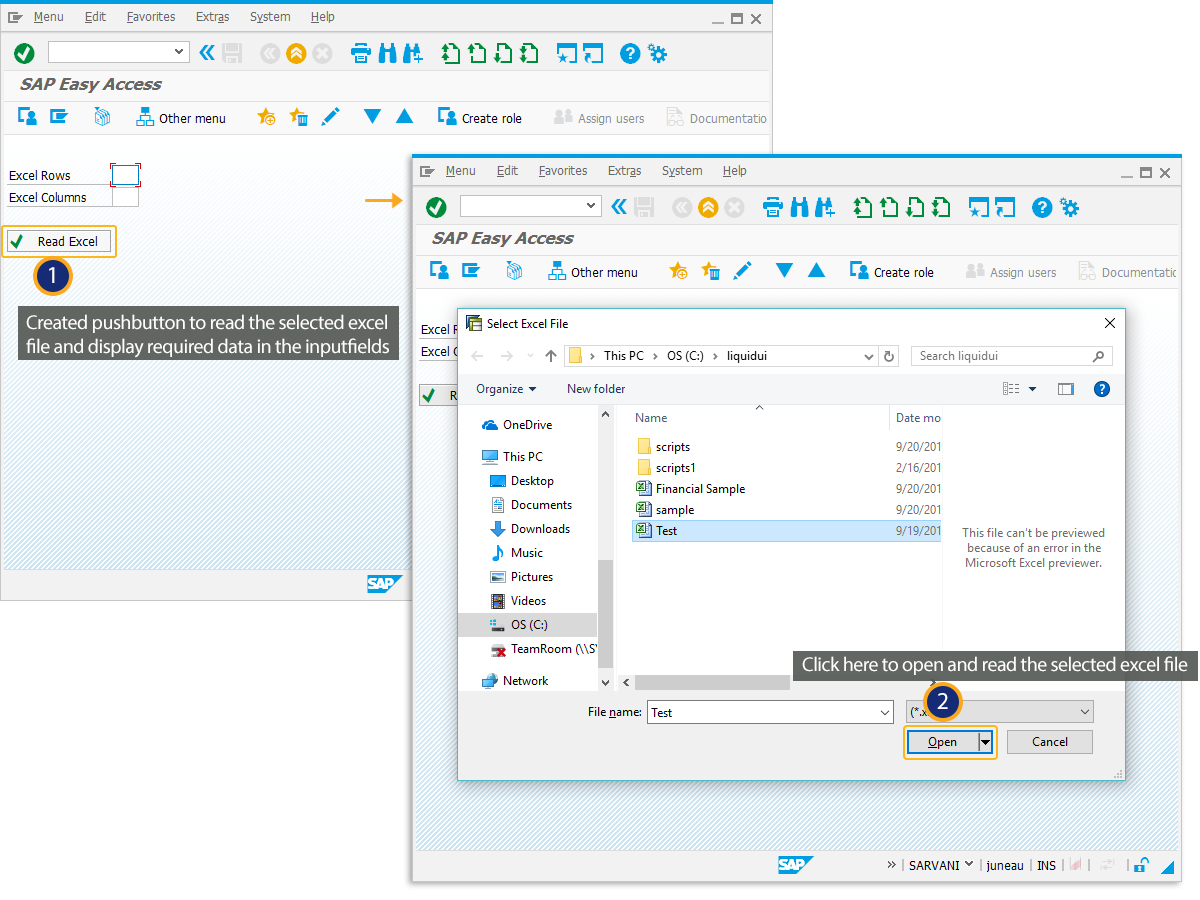
Task: Click the Up folder arrow in the file dialog
Action: pyautogui.click(x=551, y=356)
